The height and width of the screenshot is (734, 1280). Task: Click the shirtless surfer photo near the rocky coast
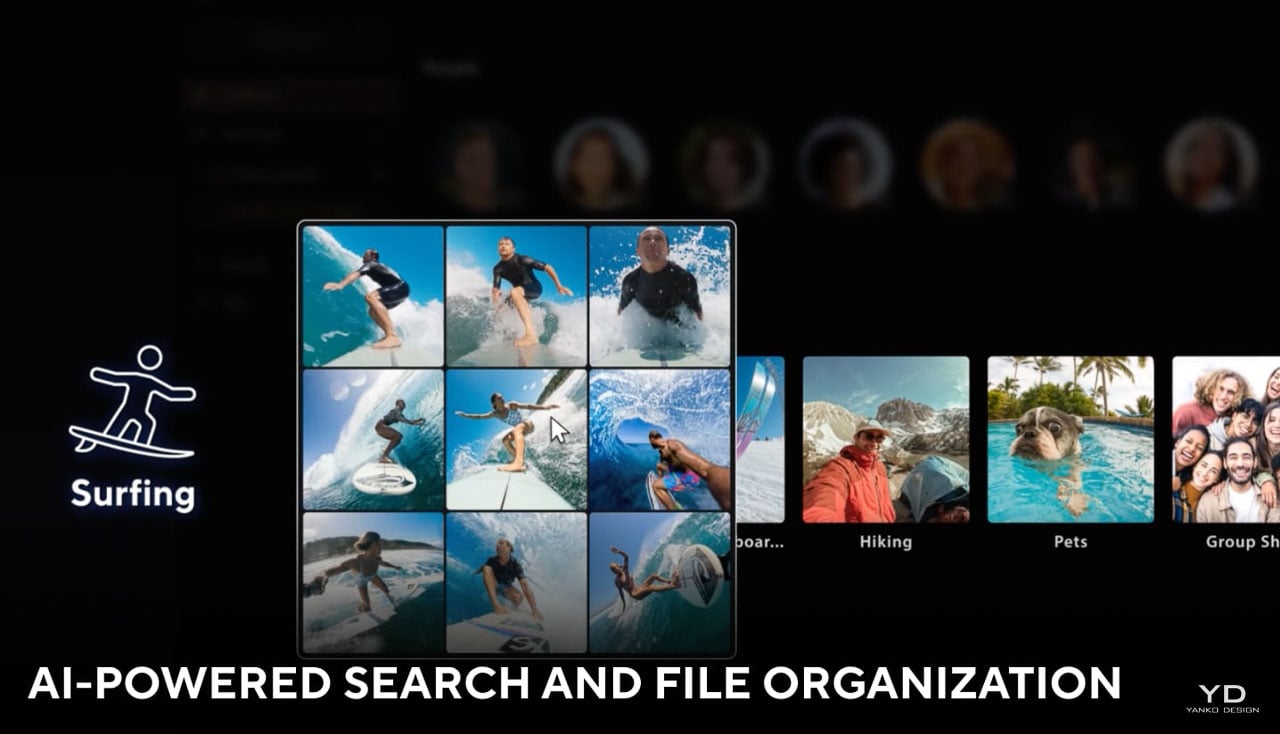point(373,582)
